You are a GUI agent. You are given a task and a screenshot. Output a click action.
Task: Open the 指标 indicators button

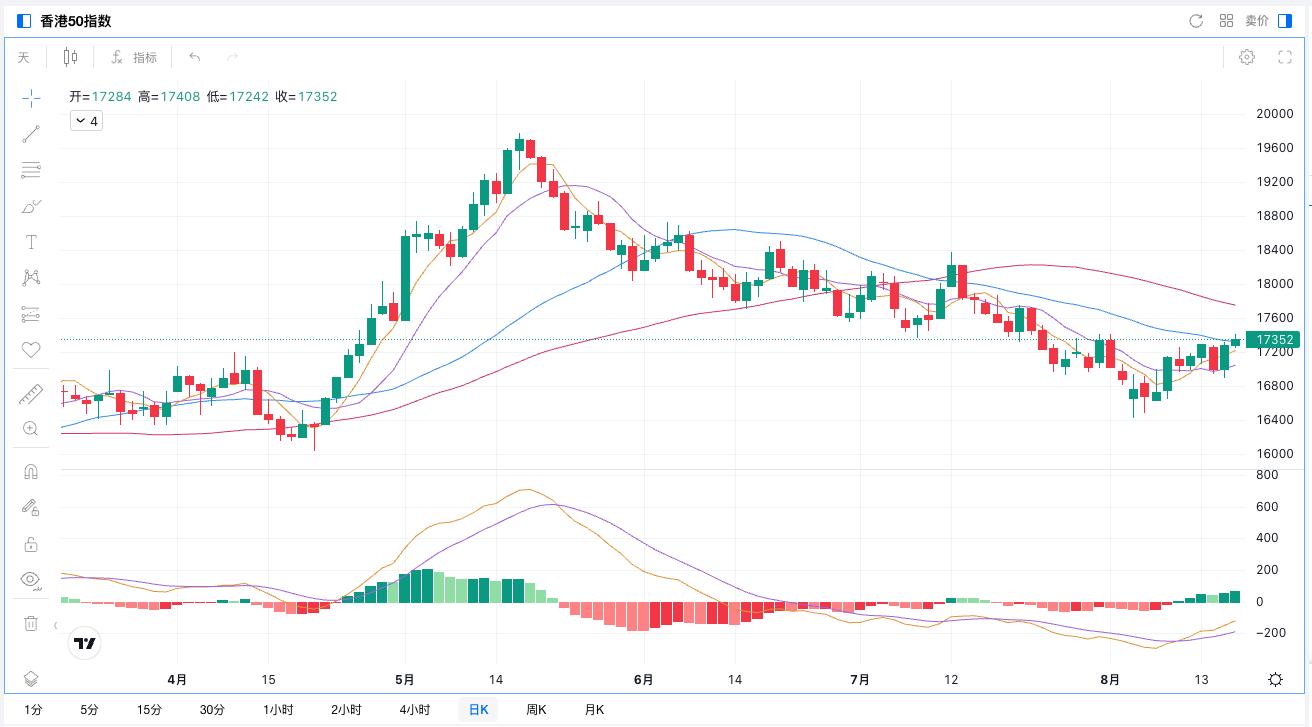135,58
